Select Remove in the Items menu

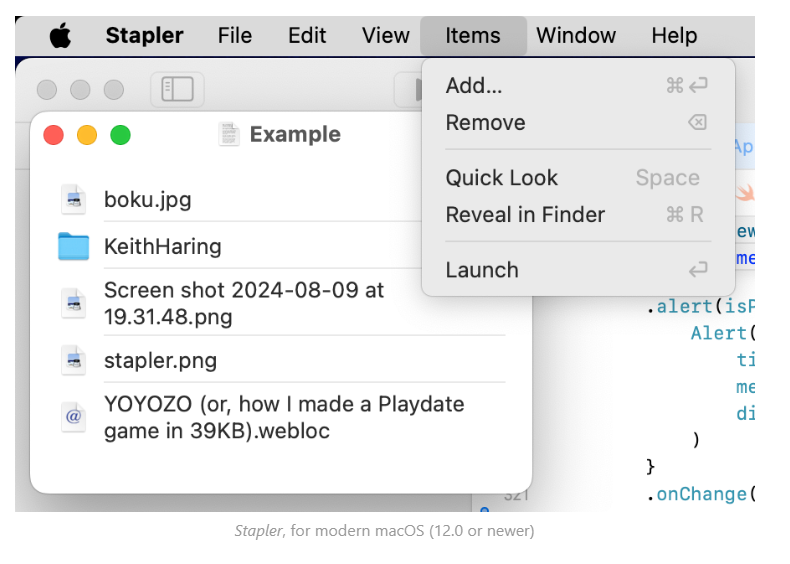(485, 123)
